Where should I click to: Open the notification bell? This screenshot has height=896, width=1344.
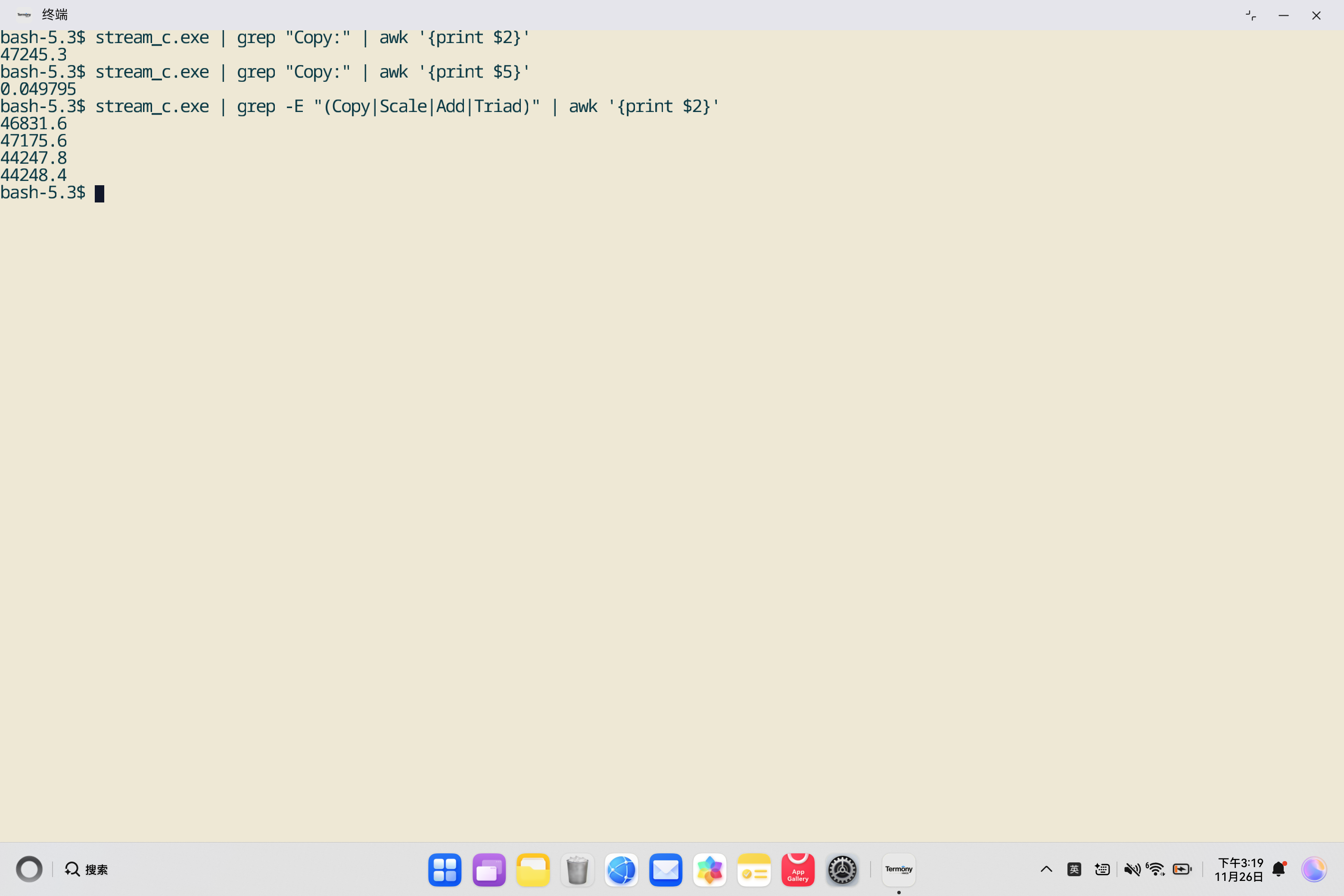1279,869
